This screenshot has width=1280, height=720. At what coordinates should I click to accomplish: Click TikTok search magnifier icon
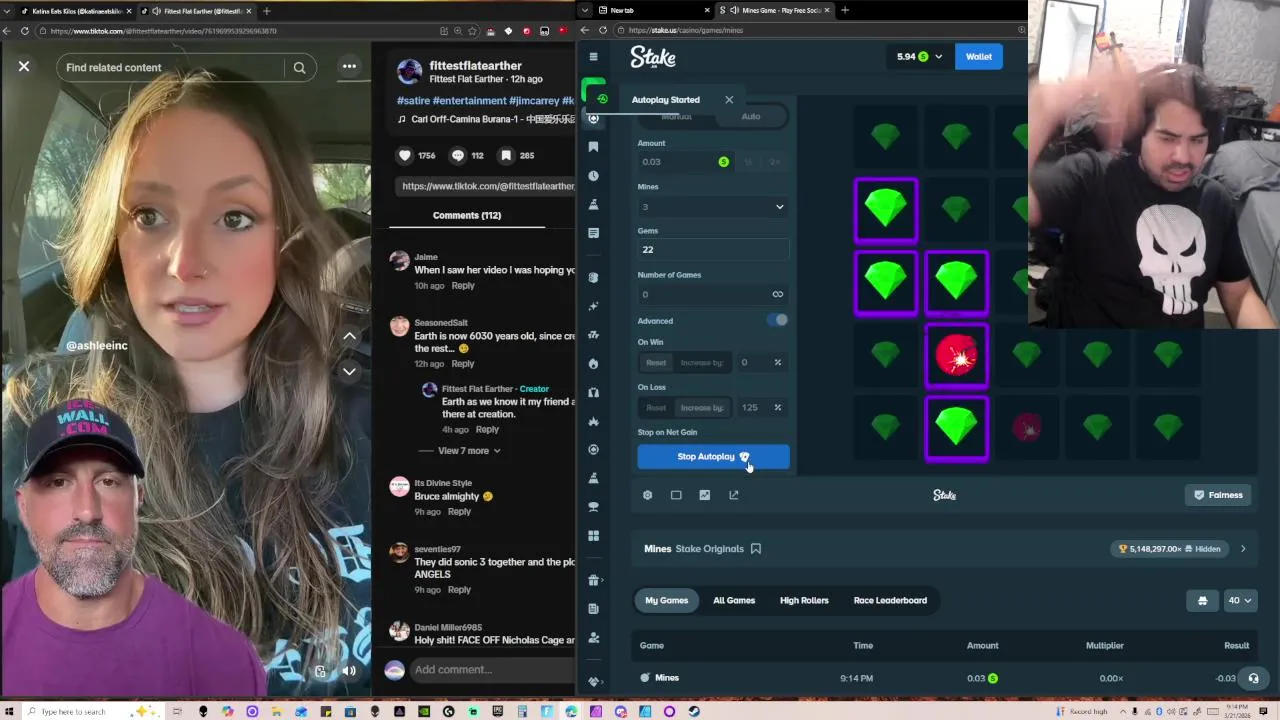point(299,67)
